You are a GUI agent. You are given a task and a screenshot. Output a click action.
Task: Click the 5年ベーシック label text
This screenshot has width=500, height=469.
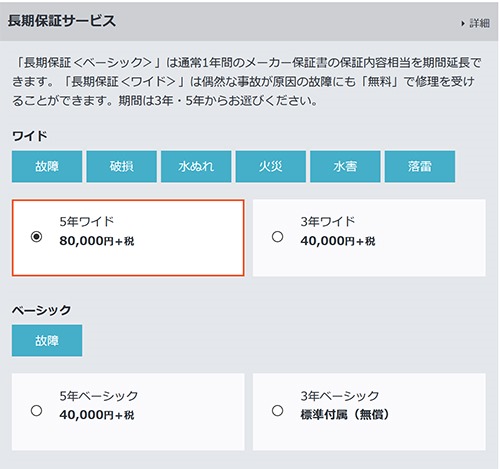coord(99,396)
